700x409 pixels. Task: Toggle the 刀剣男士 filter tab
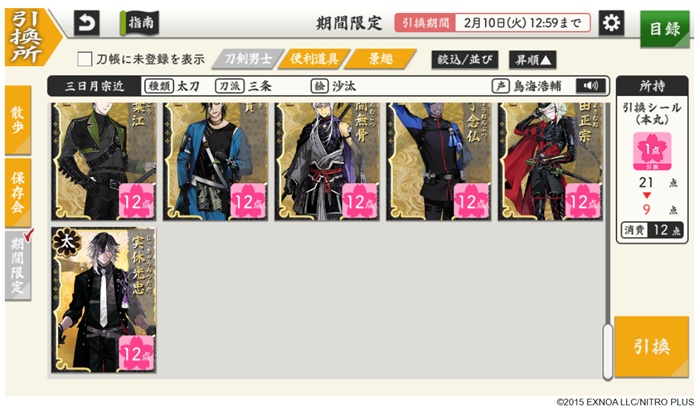[248, 59]
